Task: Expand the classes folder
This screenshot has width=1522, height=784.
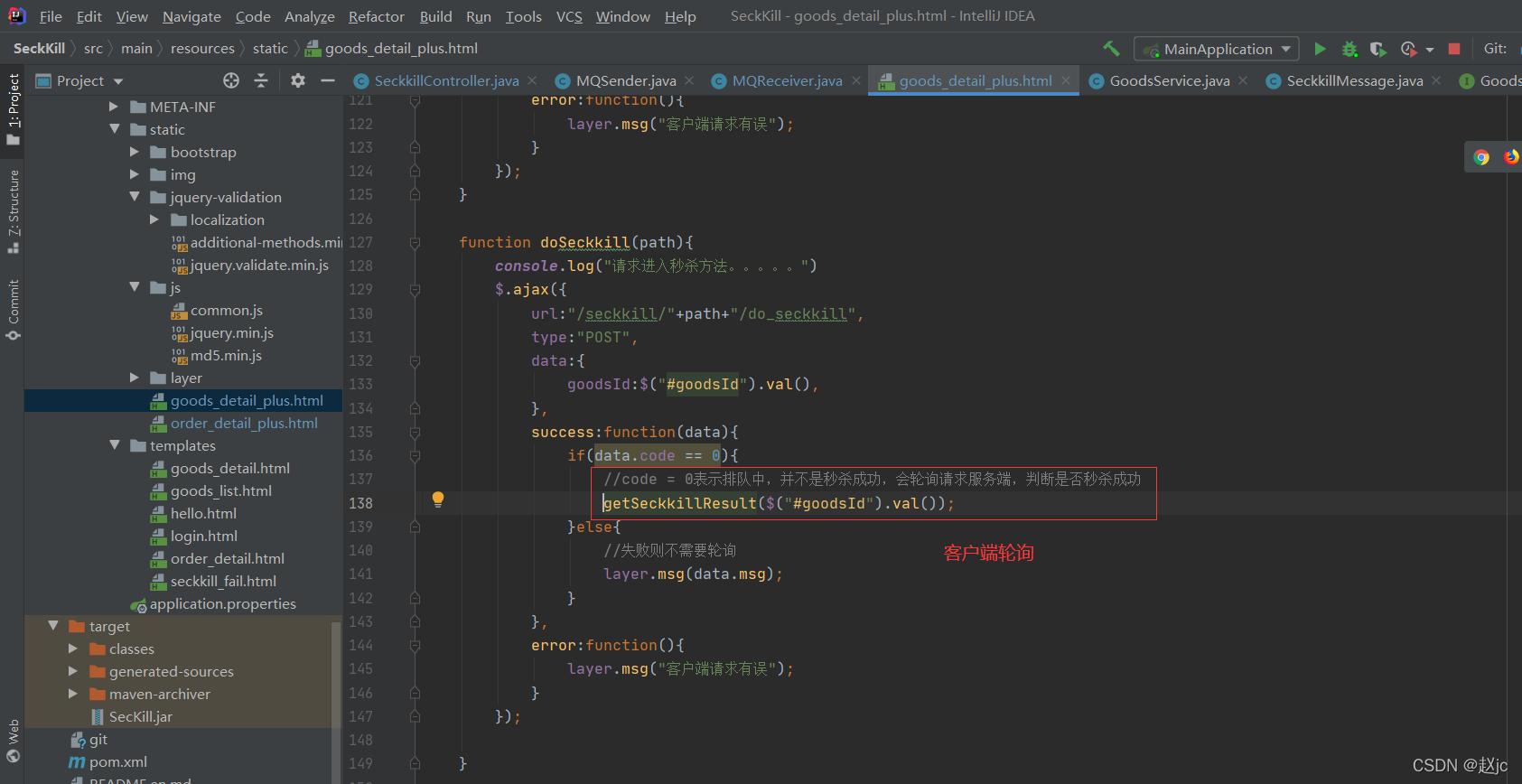Action: (73, 649)
